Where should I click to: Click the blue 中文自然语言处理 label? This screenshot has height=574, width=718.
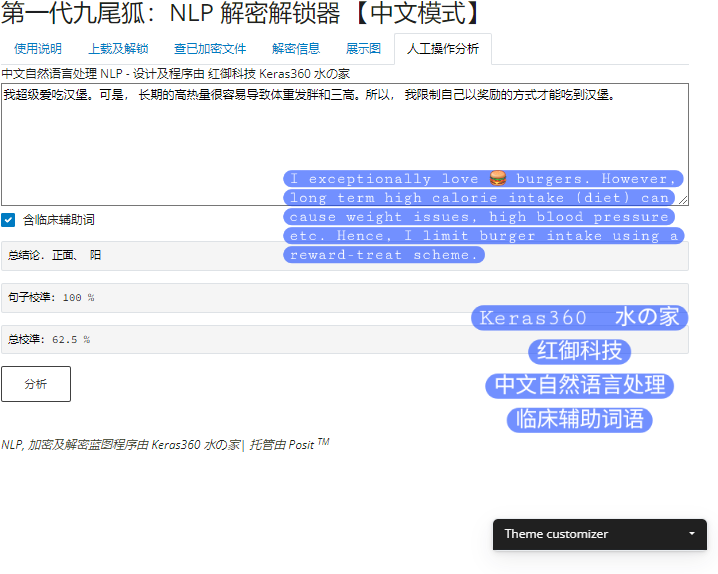[x=580, y=385]
